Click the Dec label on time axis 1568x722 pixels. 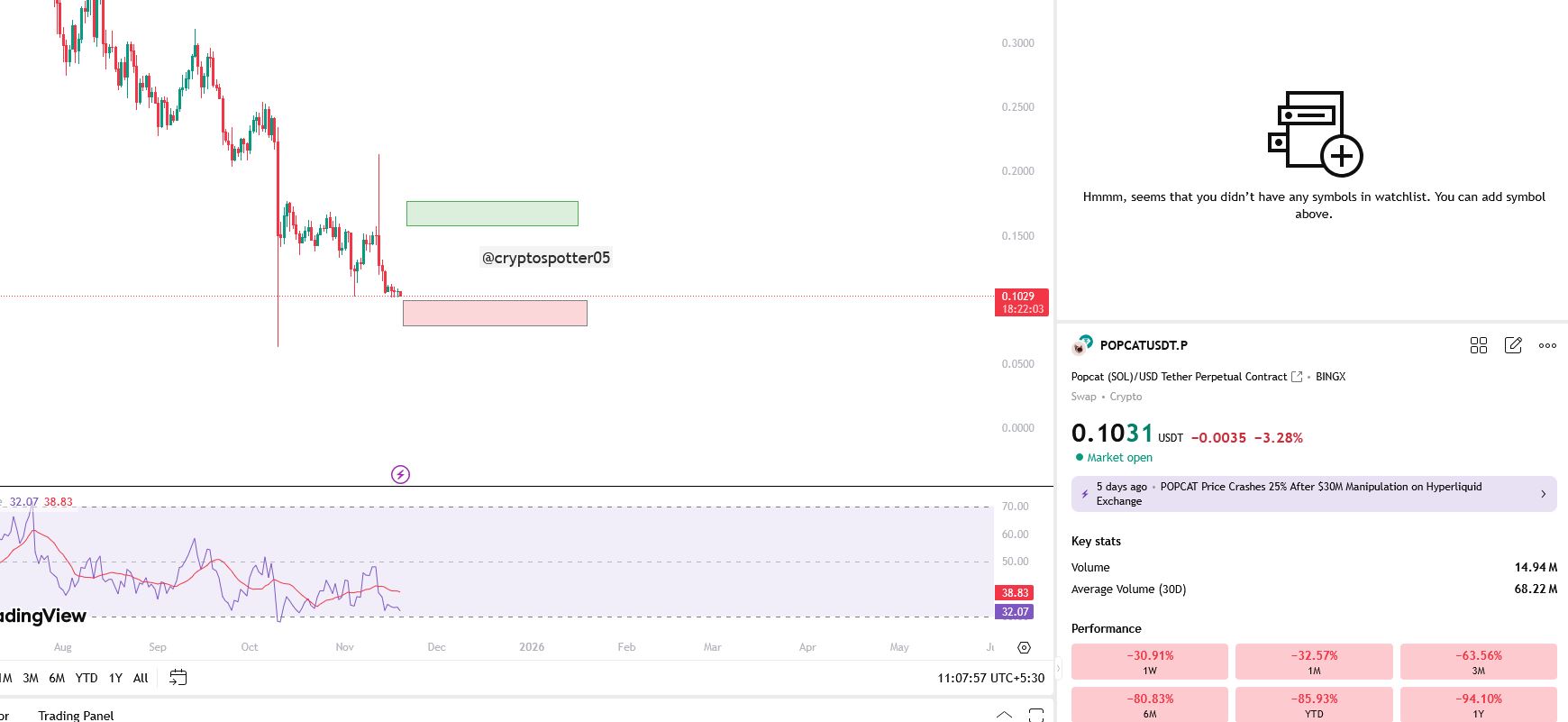437,647
